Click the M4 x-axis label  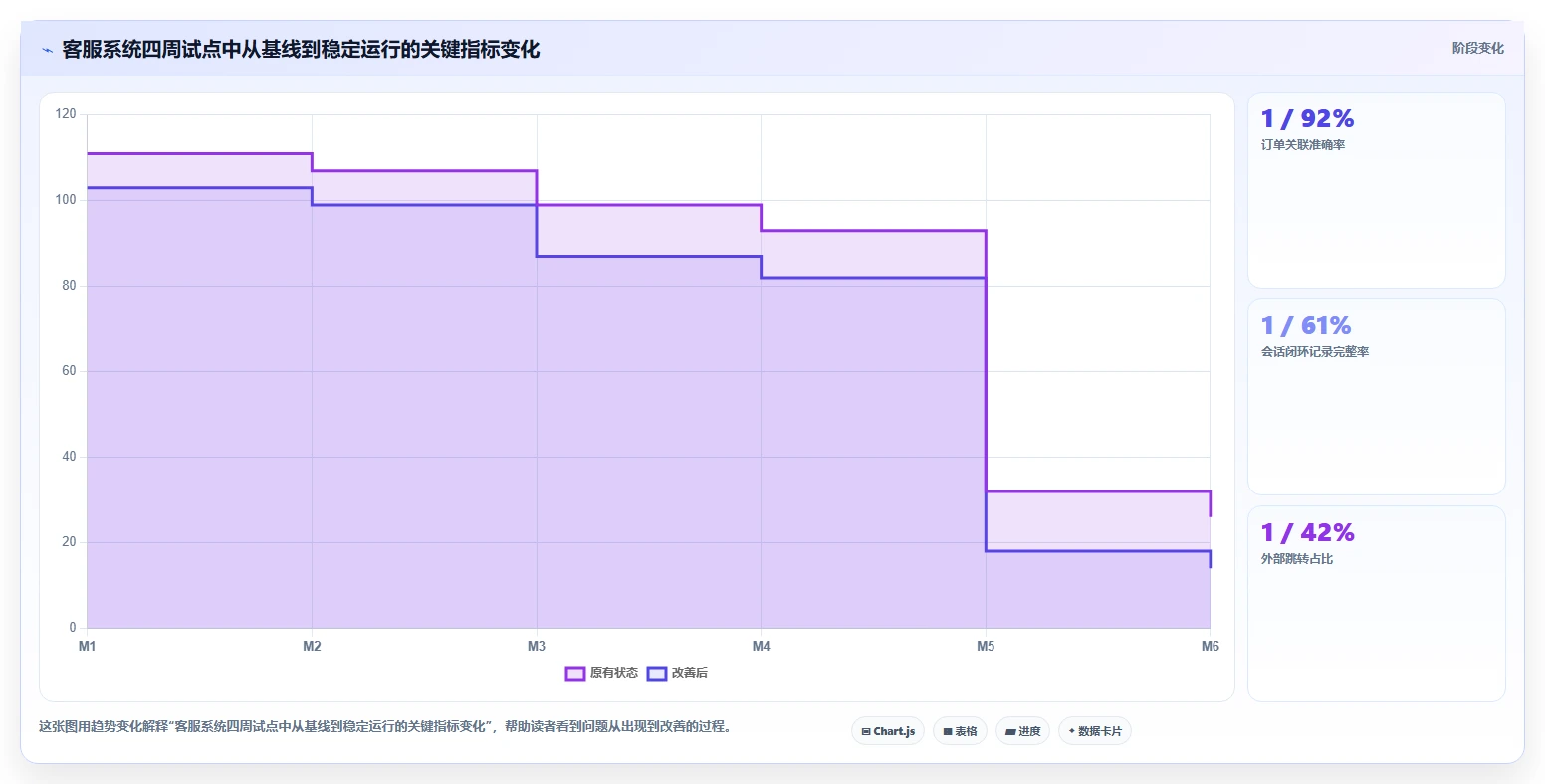pyautogui.click(x=762, y=647)
